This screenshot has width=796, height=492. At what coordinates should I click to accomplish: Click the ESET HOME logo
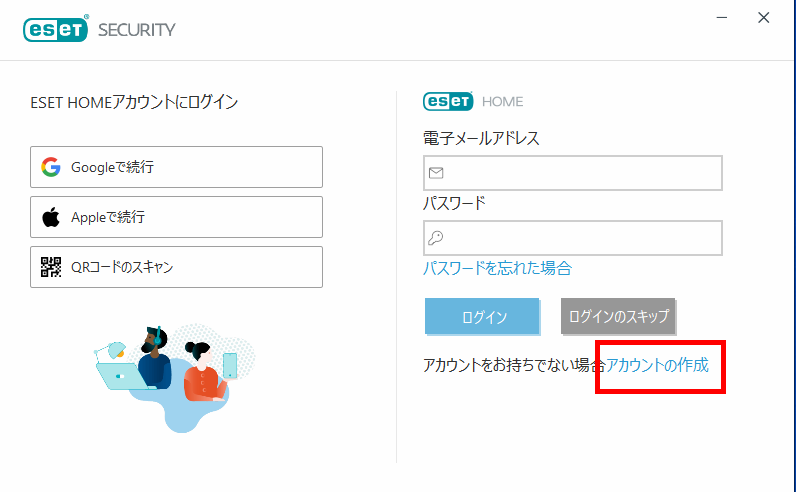(x=473, y=101)
